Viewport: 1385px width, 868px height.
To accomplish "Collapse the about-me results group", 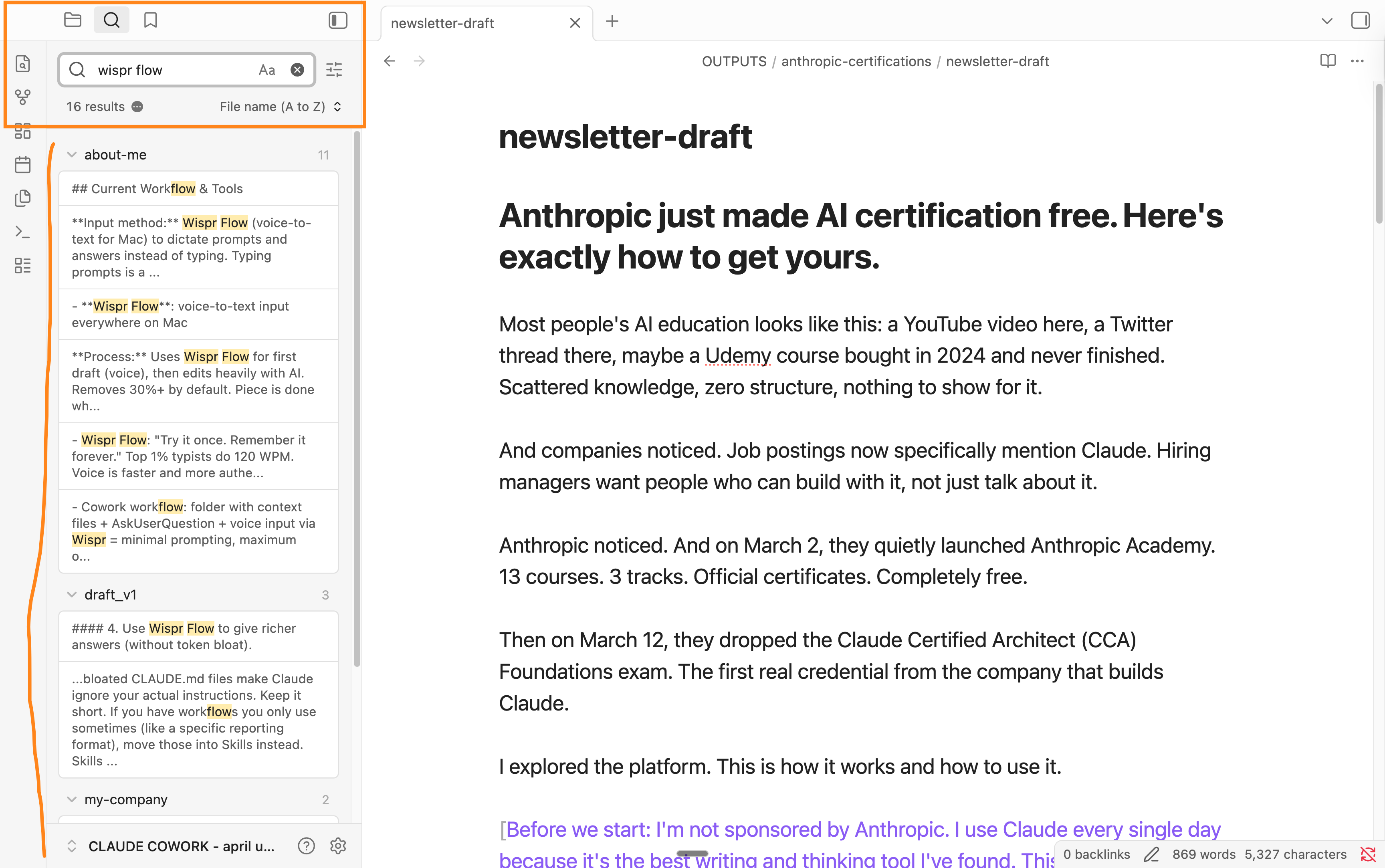I will tap(72, 155).
